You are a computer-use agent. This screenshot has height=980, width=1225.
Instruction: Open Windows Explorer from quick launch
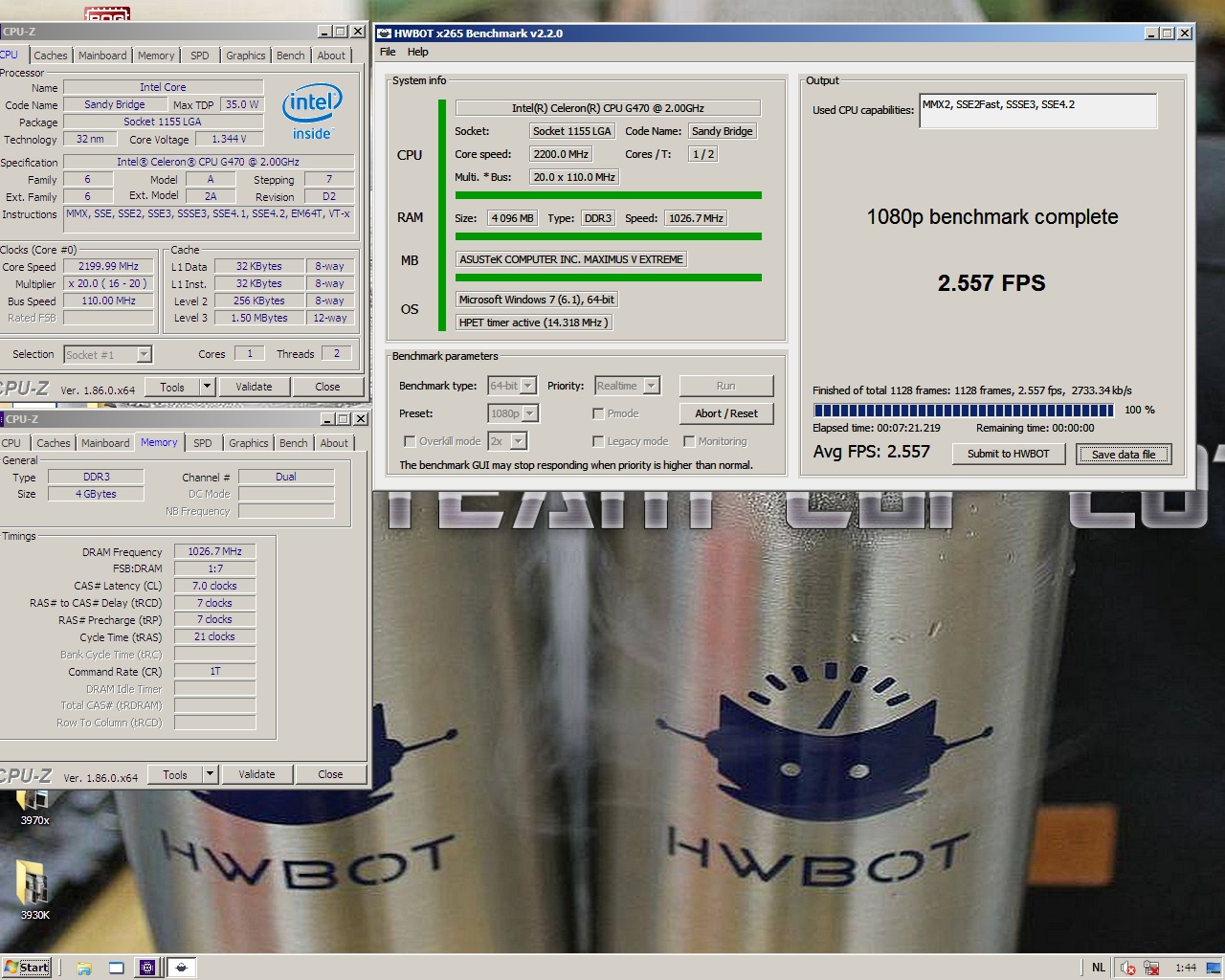pos(84,968)
